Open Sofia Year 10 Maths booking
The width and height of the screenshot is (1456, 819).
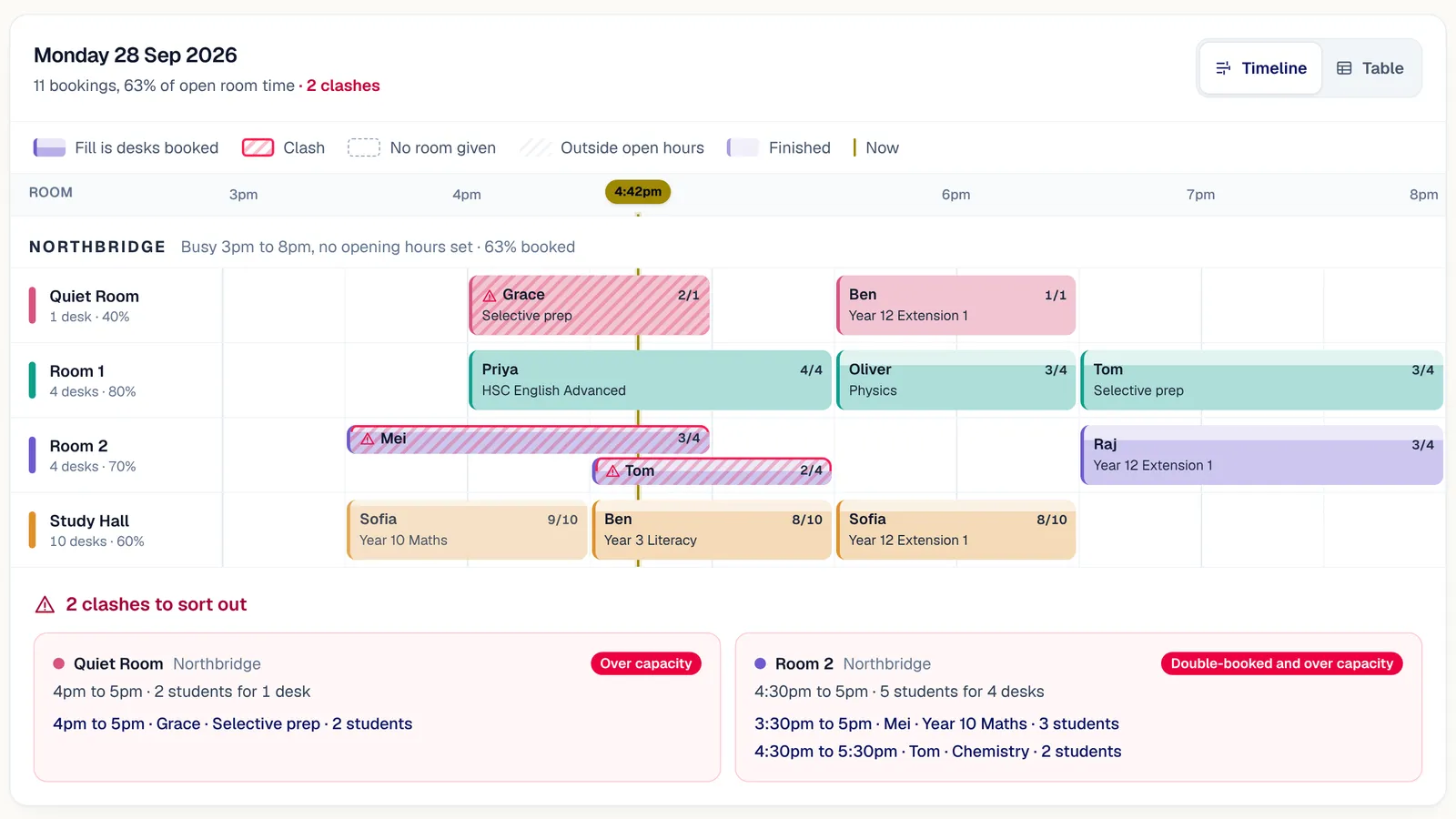tap(467, 530)
